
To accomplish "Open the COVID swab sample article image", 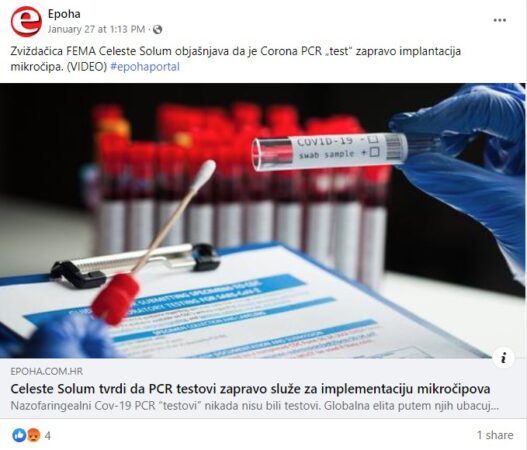I will coord(262,220).
